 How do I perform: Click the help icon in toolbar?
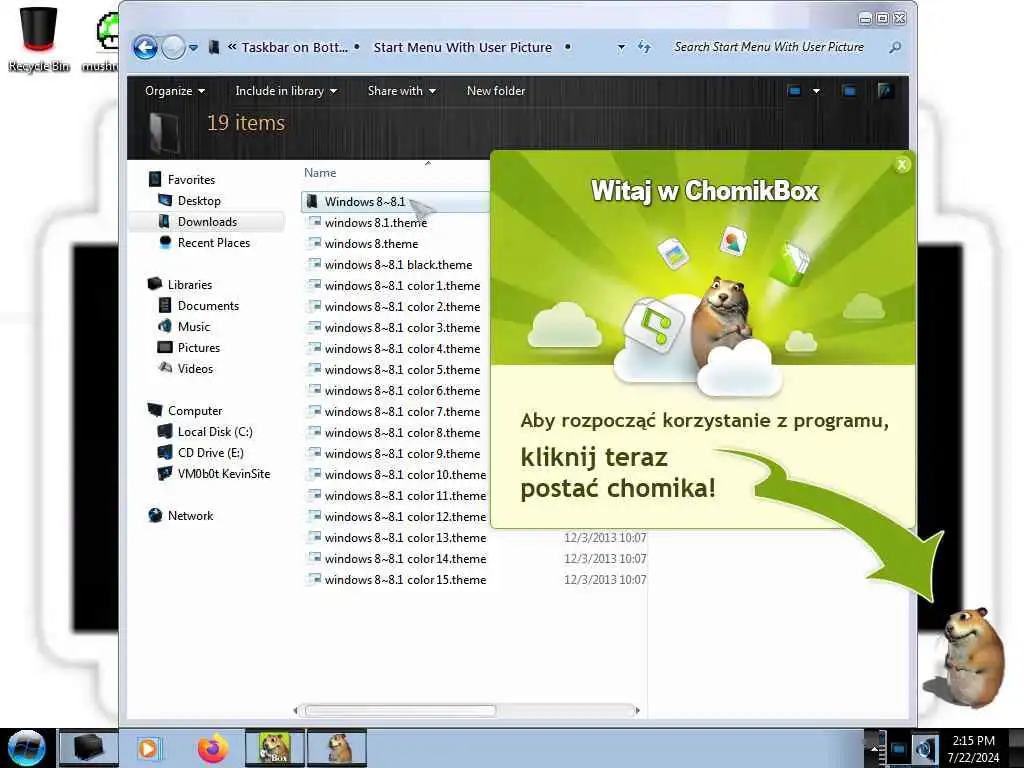tap(885, 91)
